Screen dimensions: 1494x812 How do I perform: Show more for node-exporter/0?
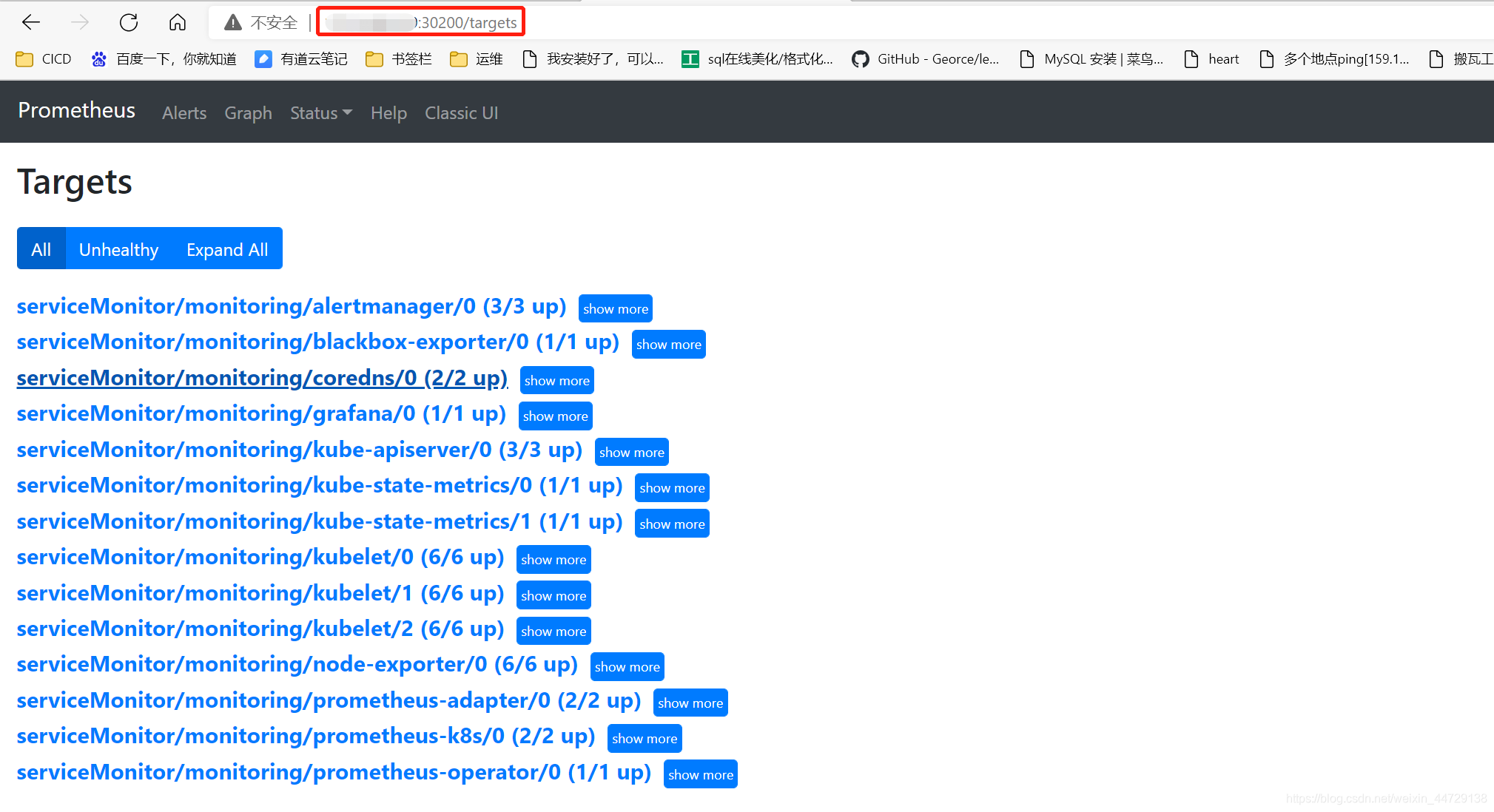[627, 667]
